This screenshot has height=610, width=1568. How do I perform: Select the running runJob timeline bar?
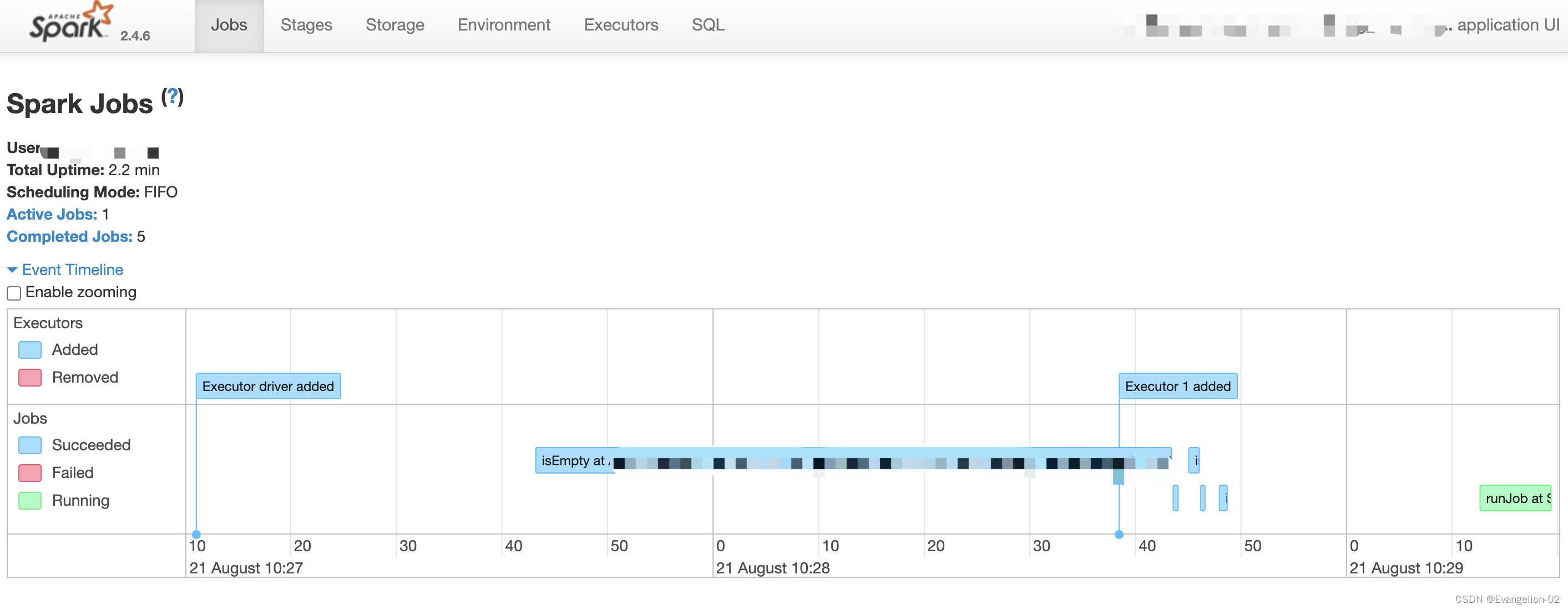coord(1515,498)
